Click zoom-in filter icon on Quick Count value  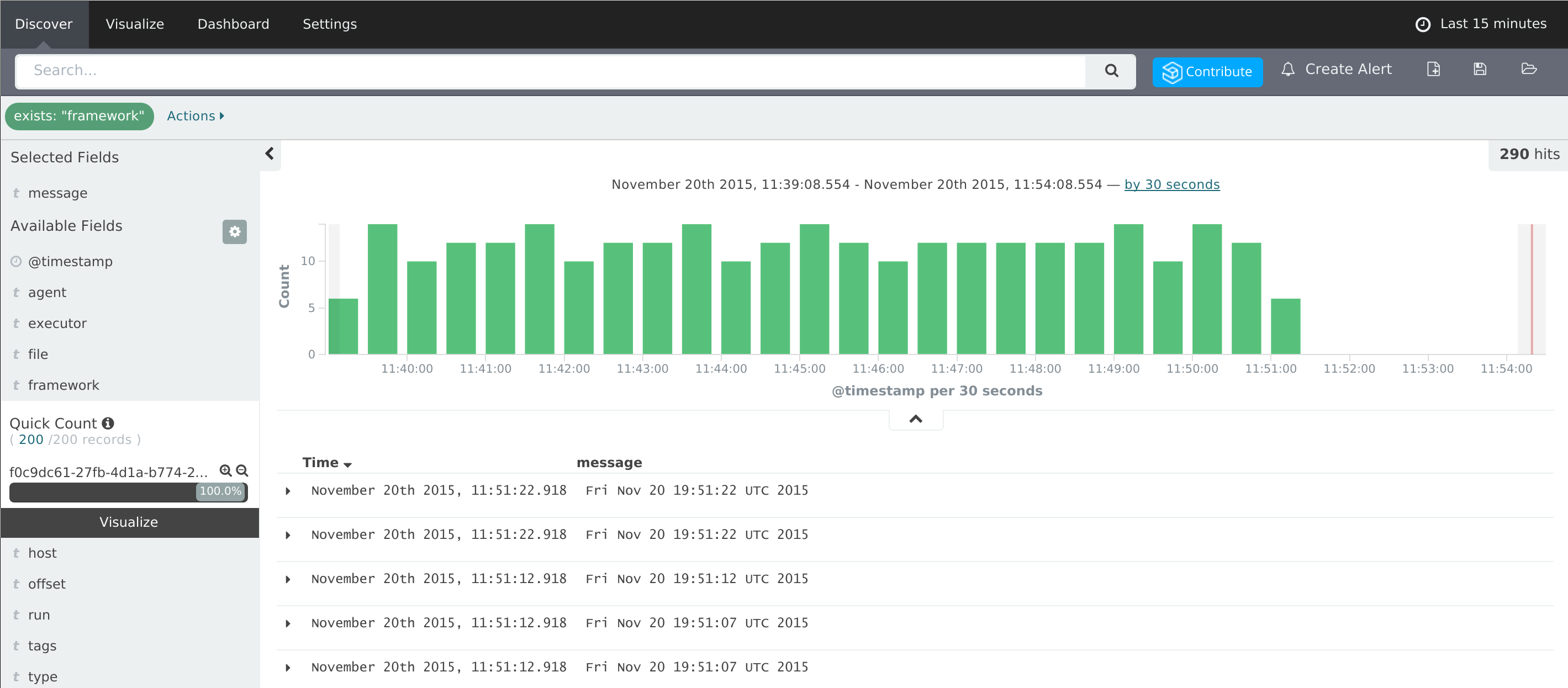225,471
